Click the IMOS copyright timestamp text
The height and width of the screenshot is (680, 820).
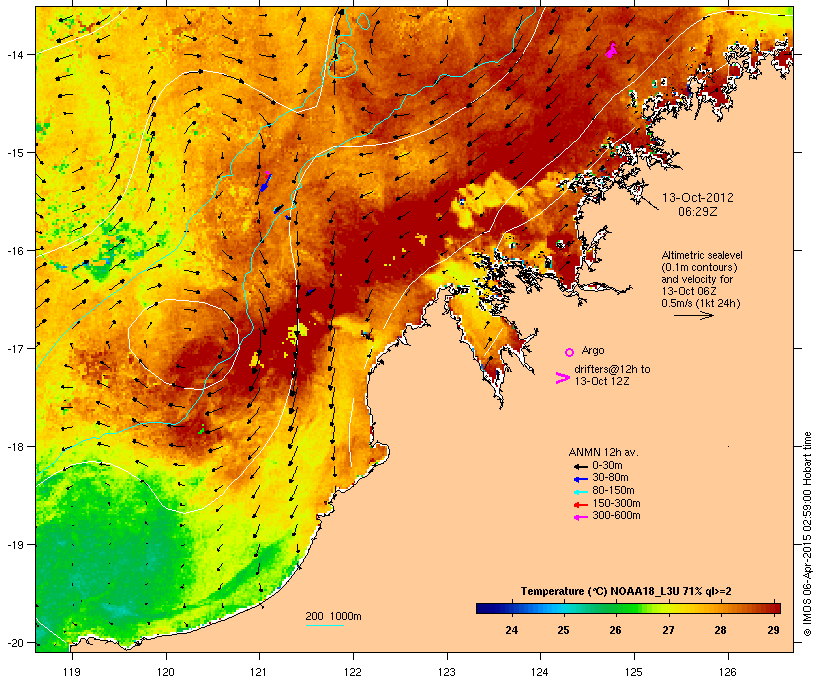(807, 534)
